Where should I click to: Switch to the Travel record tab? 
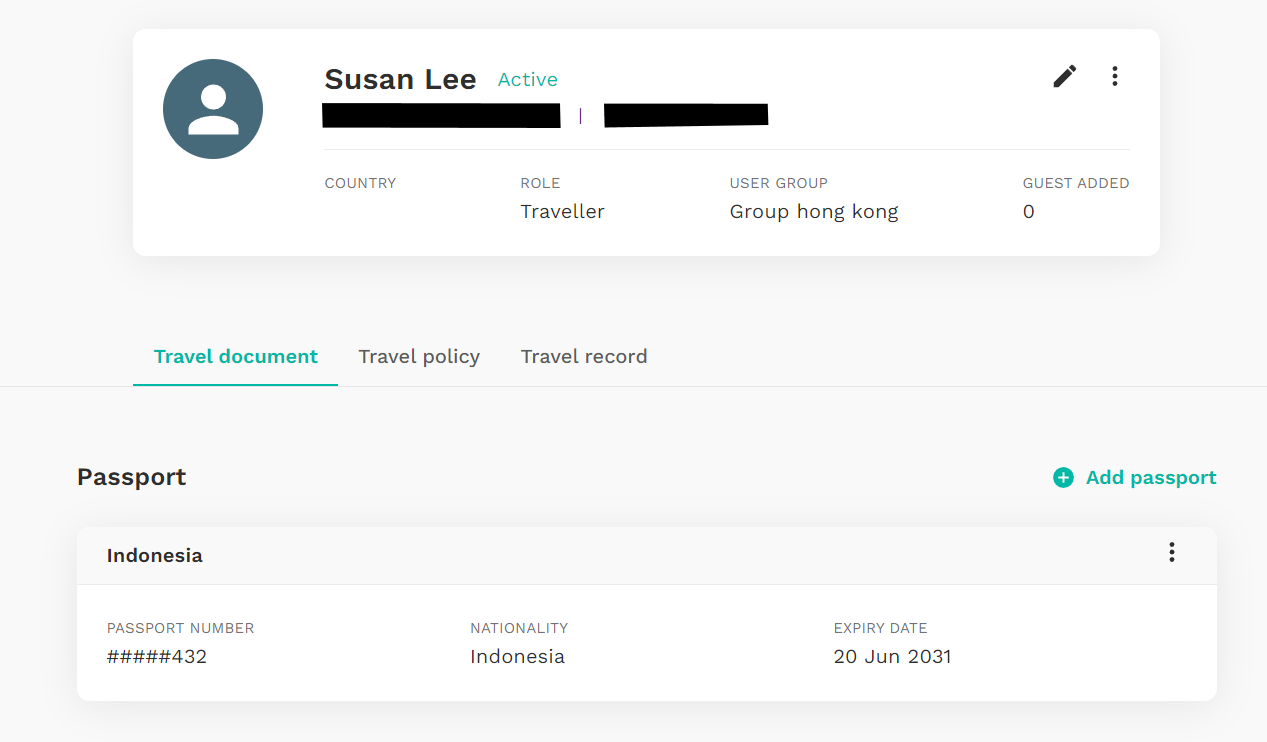coord(584,357)
